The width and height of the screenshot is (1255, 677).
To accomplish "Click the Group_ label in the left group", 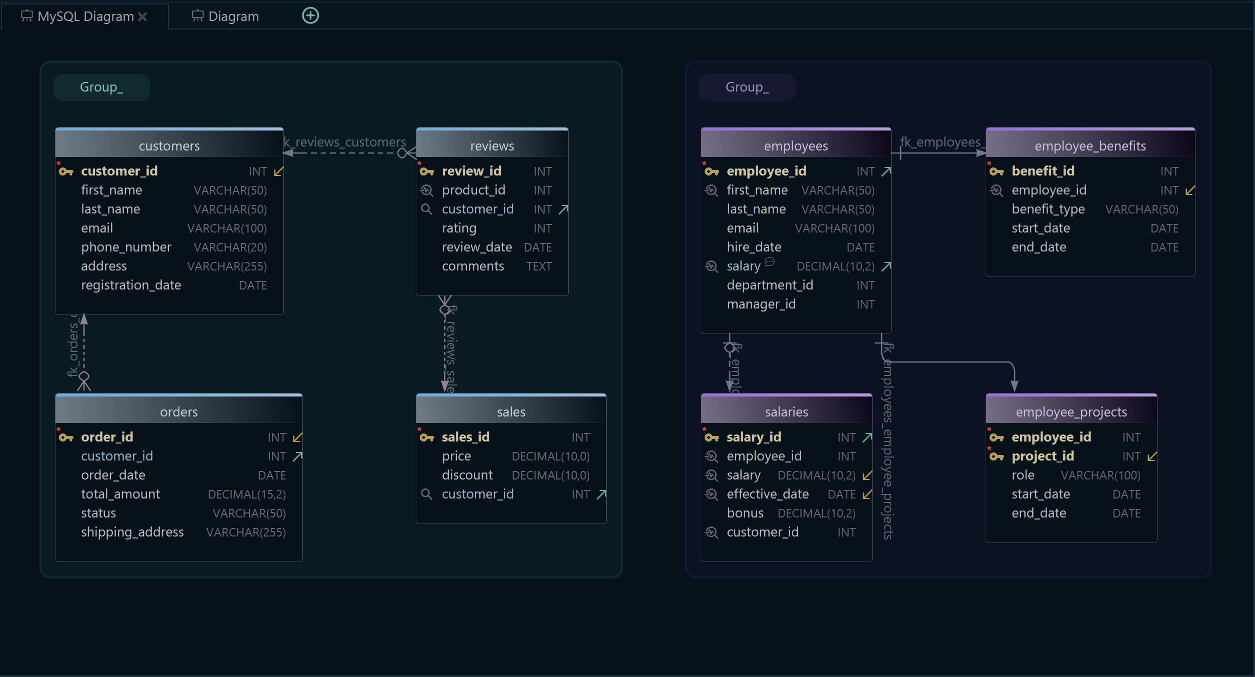I will [100, 87].
